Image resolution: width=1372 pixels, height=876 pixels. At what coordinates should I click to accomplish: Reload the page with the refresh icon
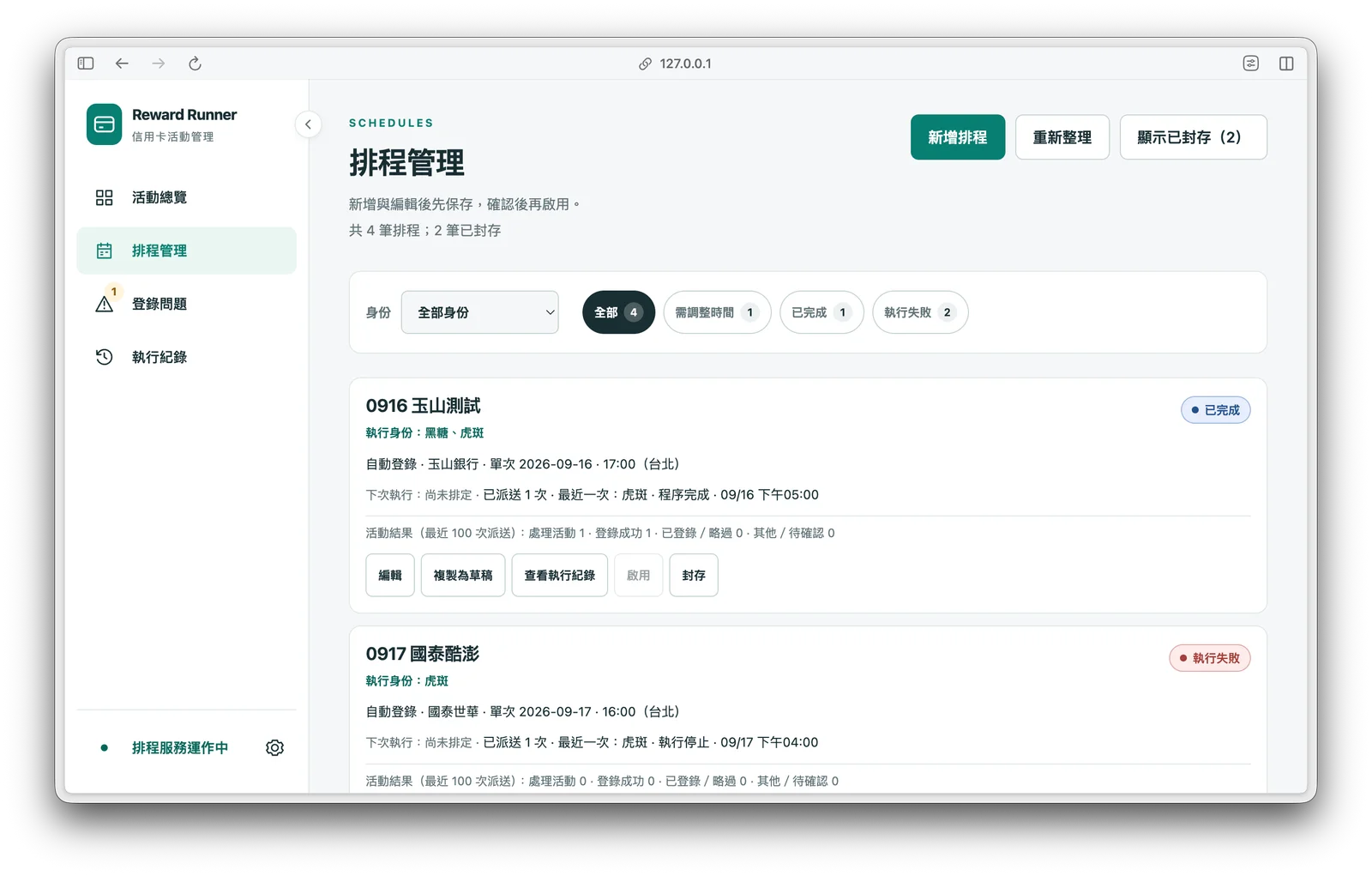[195, 63]
